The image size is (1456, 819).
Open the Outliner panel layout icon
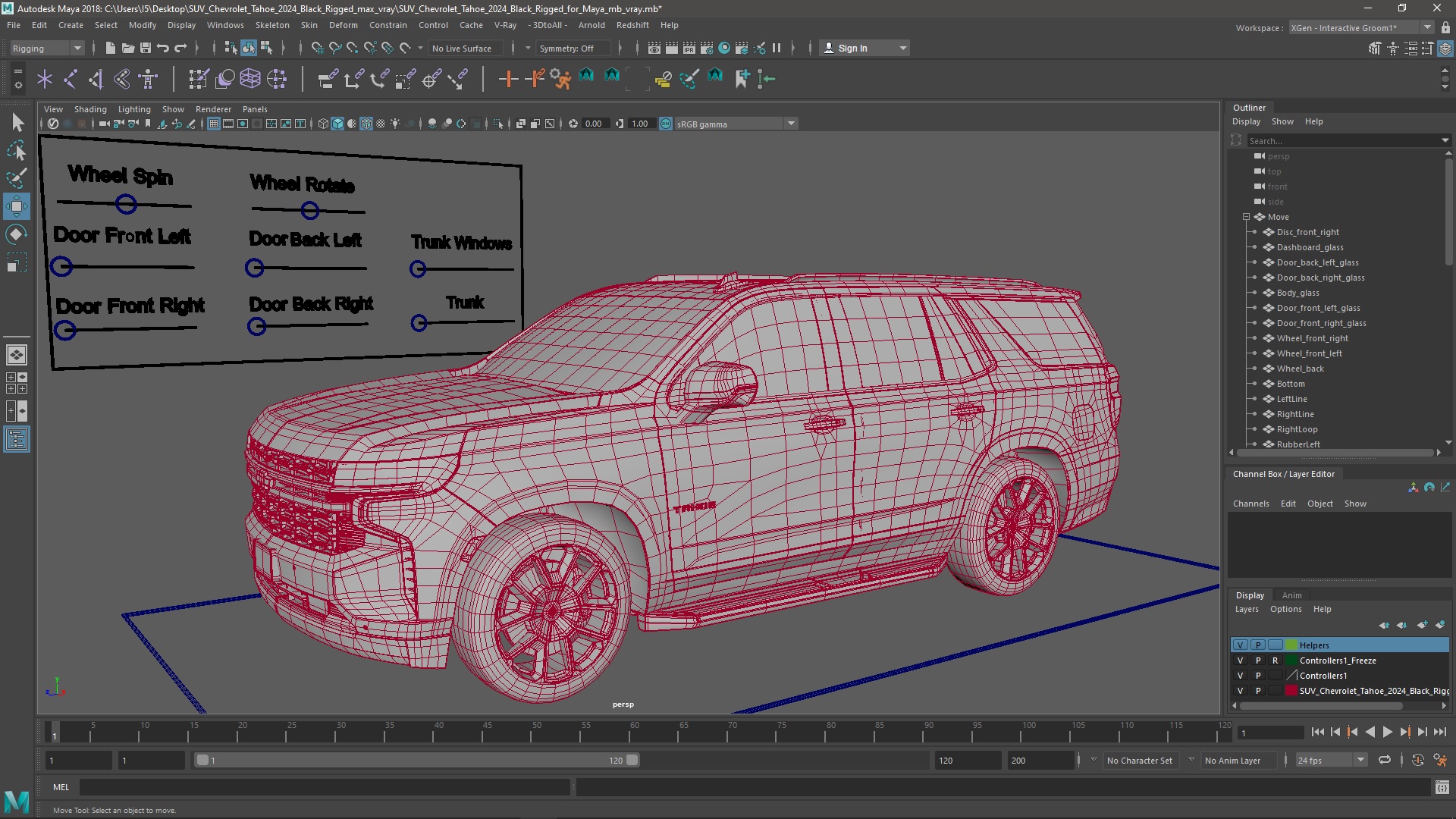(x=16, y=439)
